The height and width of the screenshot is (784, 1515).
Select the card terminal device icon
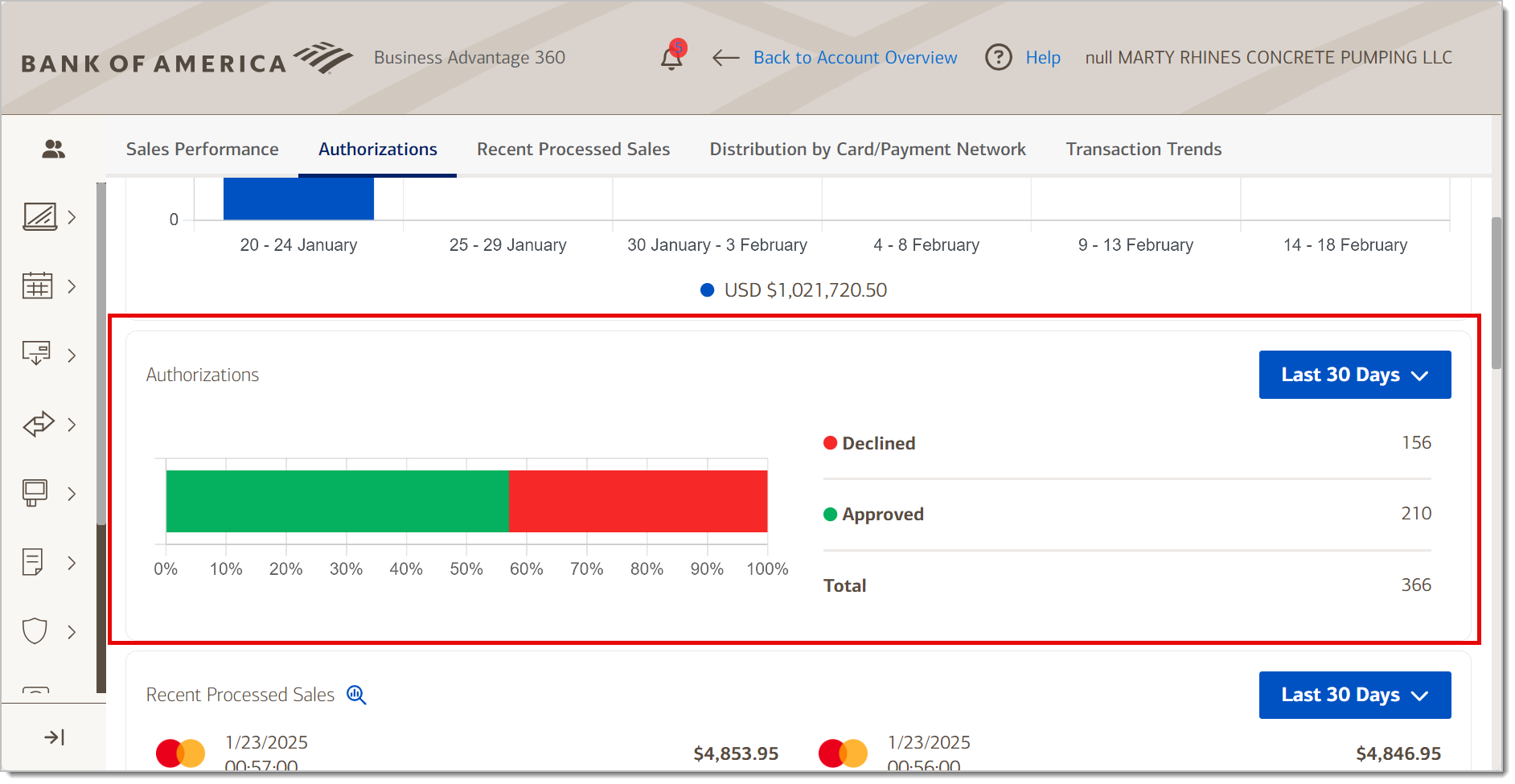coord(34,493)
